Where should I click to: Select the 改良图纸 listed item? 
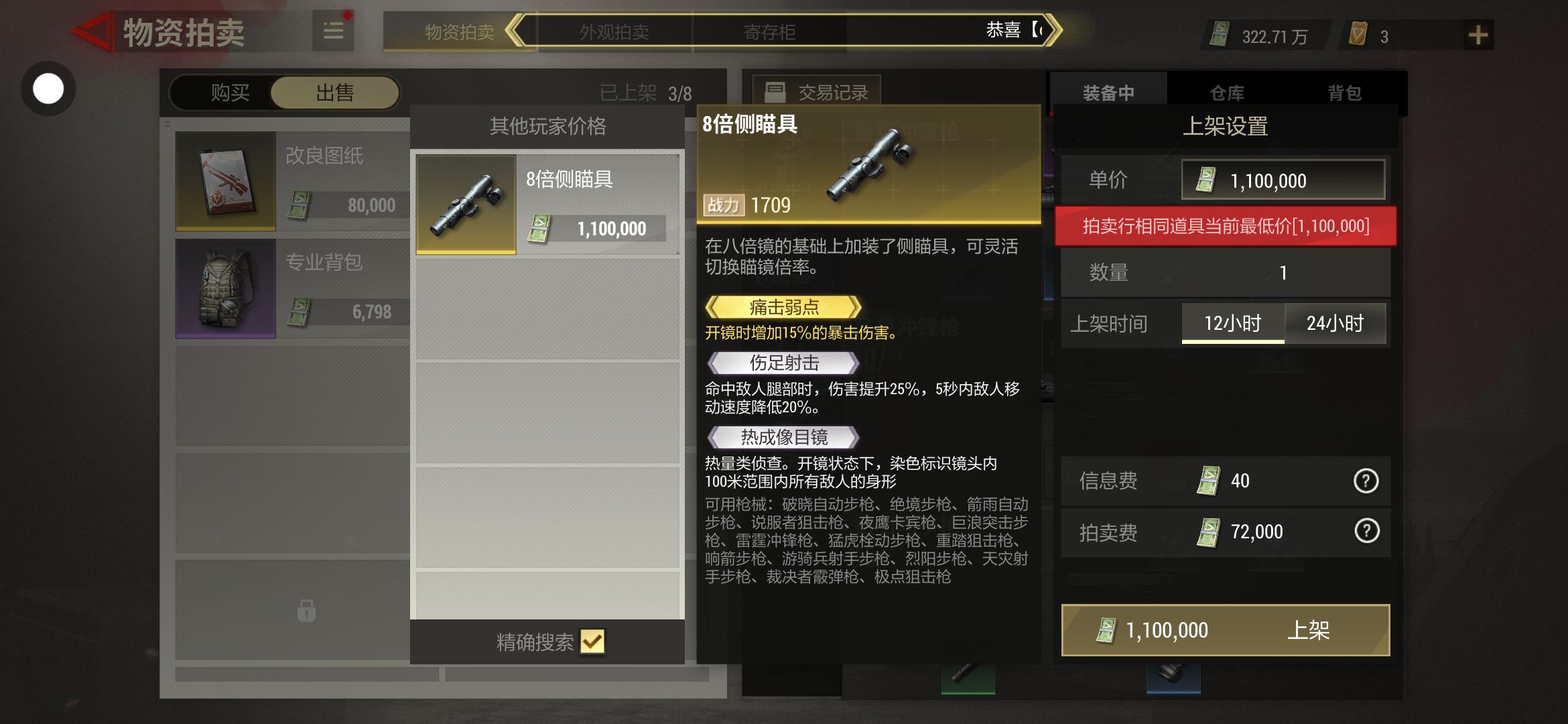(x=292, y=181)
